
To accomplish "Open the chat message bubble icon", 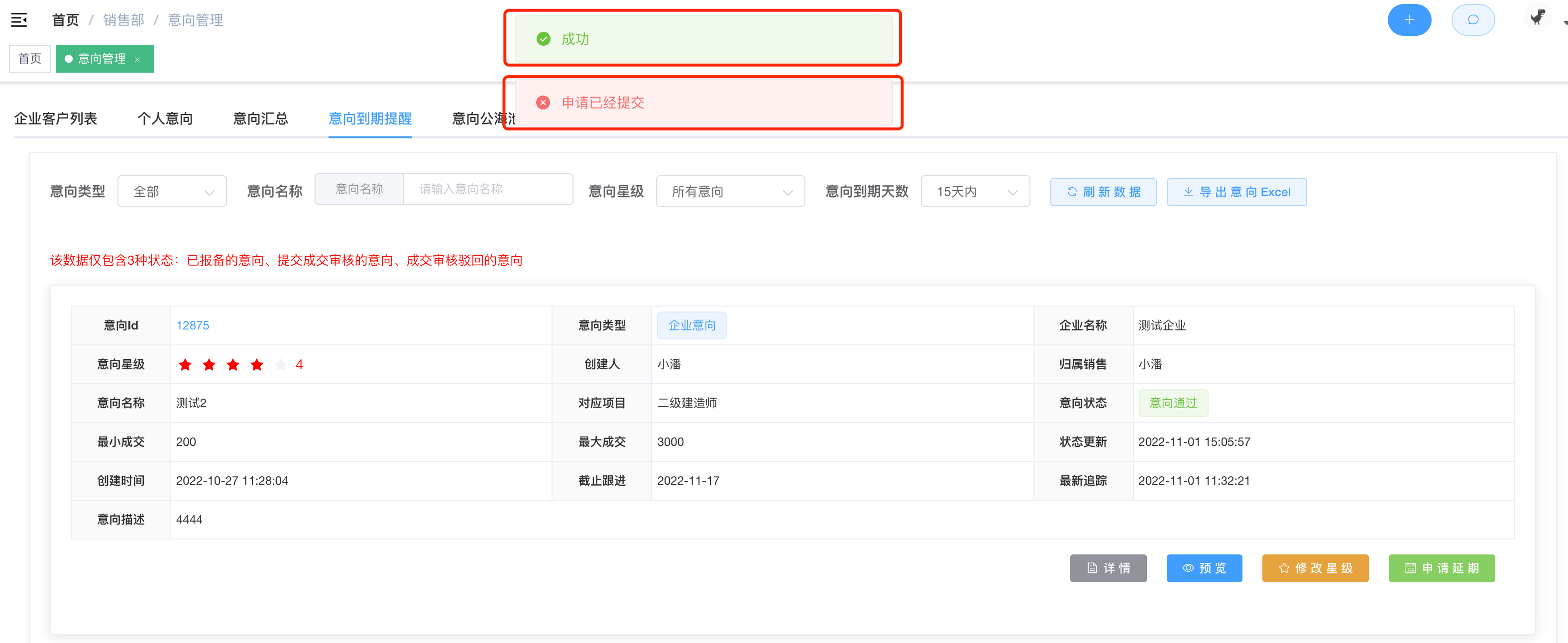I will point(1472,20).
